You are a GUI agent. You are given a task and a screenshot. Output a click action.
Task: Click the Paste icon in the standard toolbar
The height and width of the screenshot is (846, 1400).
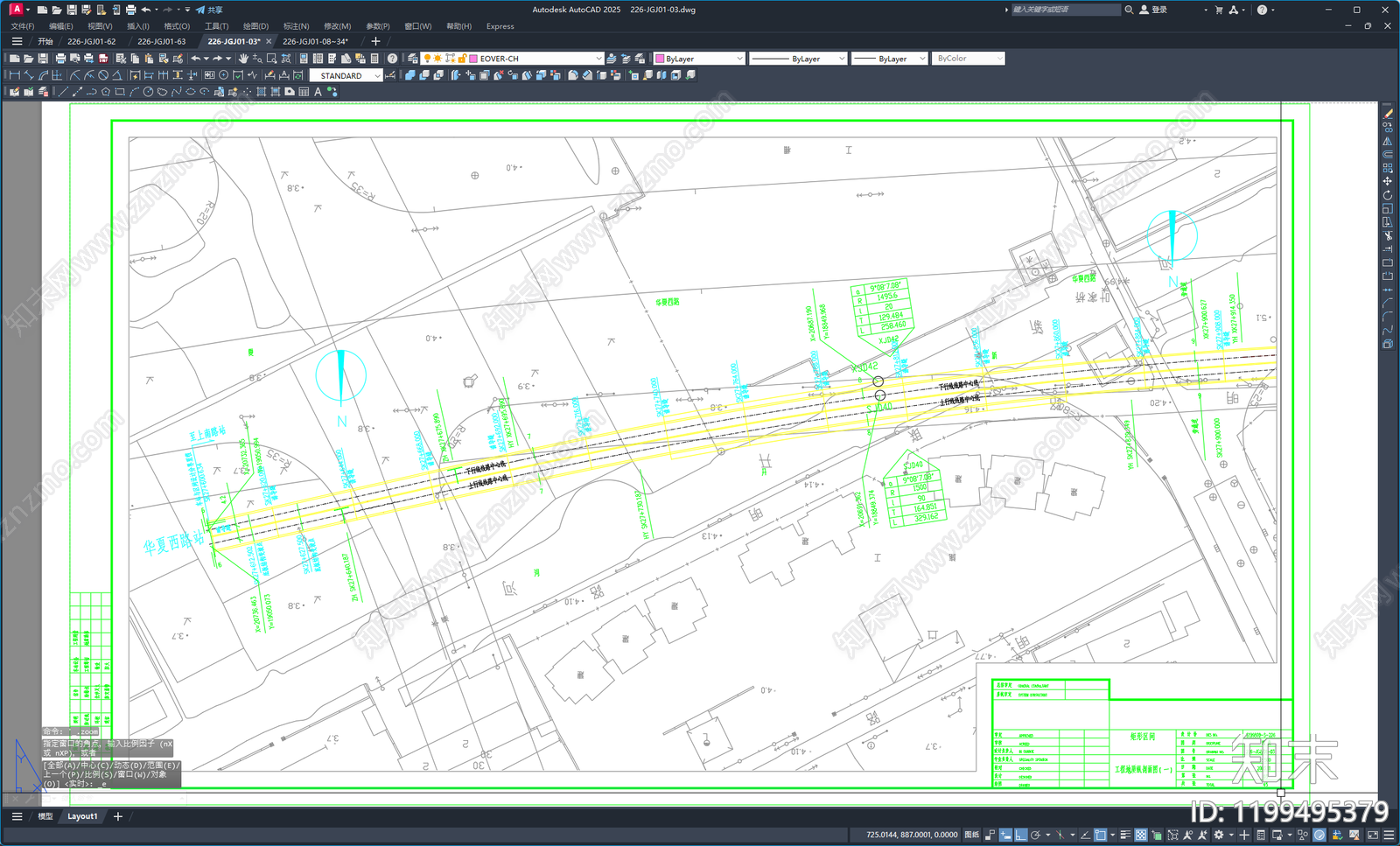[149, 59]
